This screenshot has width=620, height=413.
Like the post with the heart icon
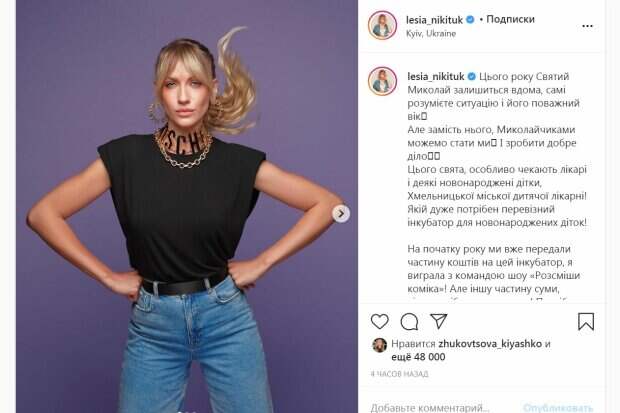click(380, 321)
